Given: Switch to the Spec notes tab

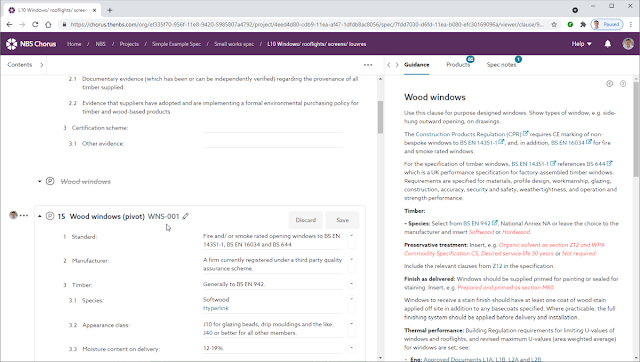Looking at the screenshot, I should [x=501, y=65].
